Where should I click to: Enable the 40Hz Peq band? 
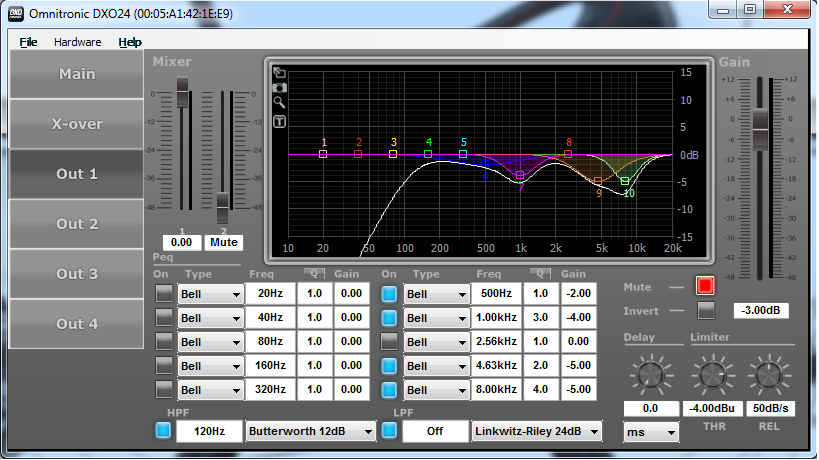164,317
